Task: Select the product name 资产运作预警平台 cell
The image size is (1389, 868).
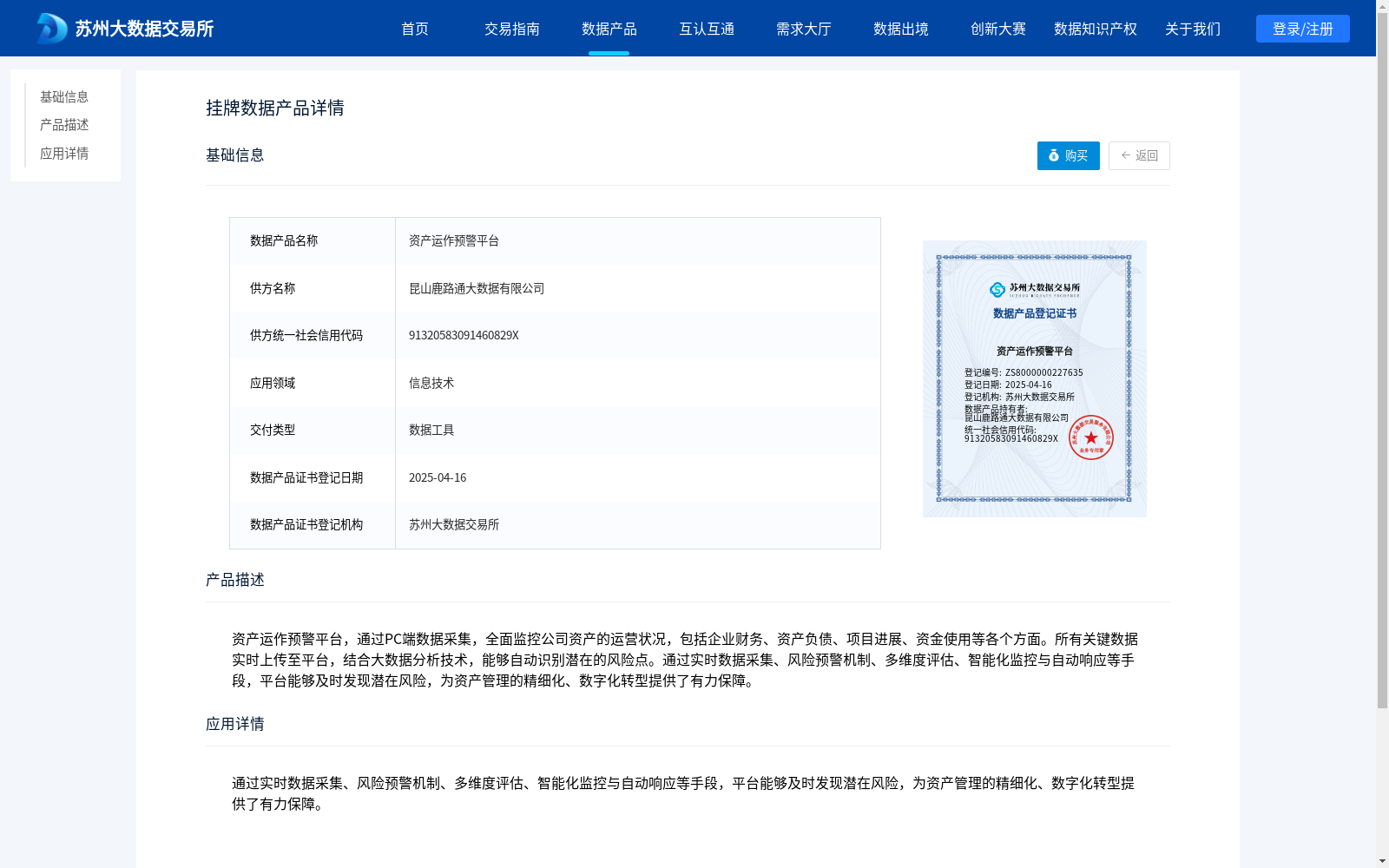Action: [x=638, y=241]
